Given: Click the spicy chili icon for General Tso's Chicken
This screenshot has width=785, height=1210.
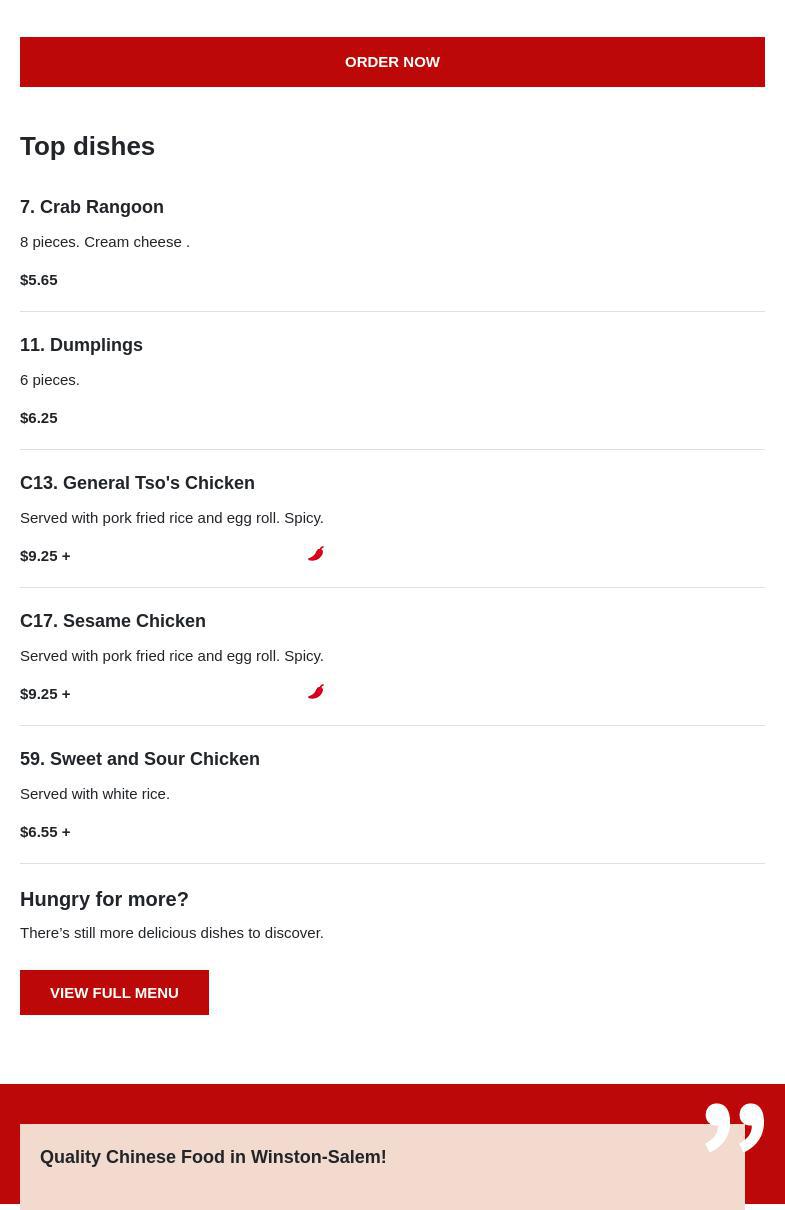Looking at the screenshot, I should click(316, 554).
